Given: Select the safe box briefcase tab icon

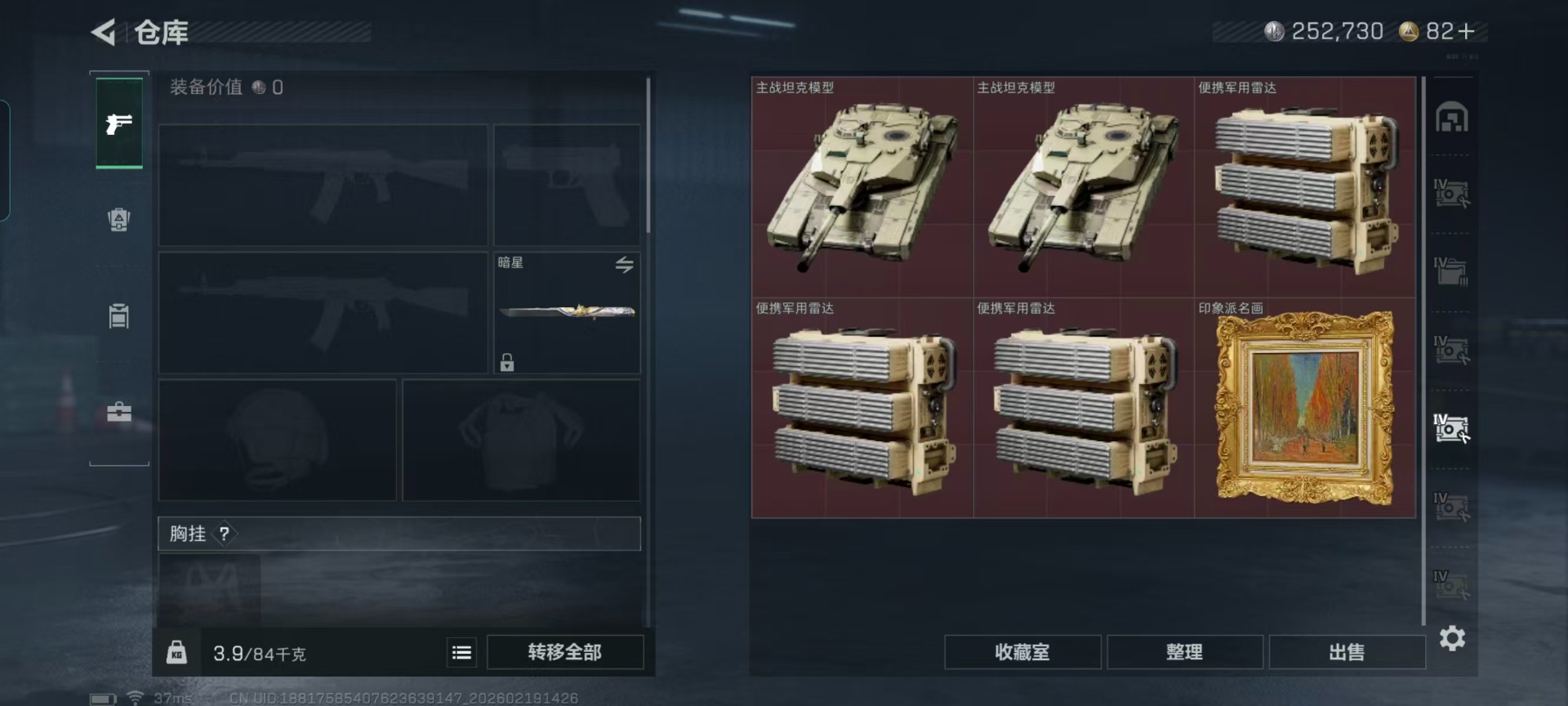Looking at the screenshot, I should (119, 412).
